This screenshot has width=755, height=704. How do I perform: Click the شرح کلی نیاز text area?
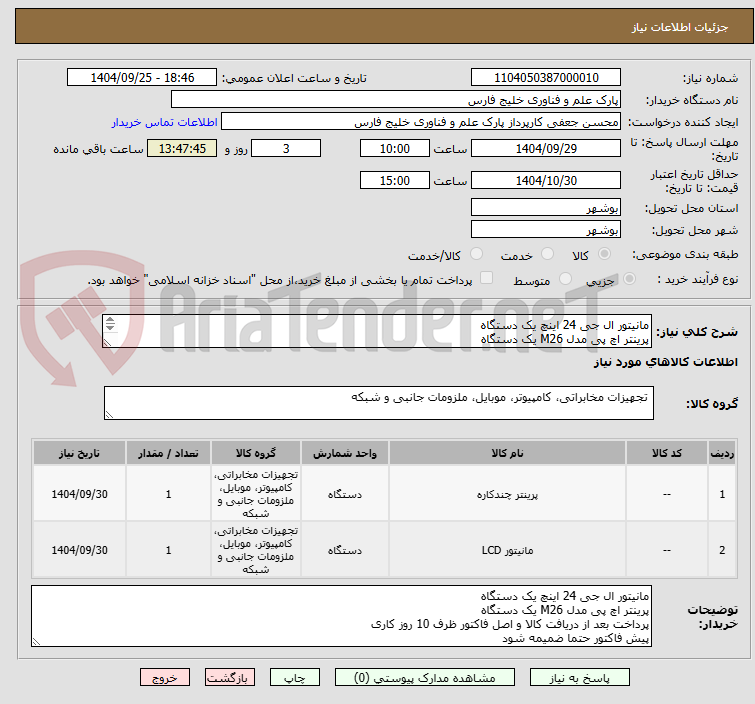coord(377,331)
